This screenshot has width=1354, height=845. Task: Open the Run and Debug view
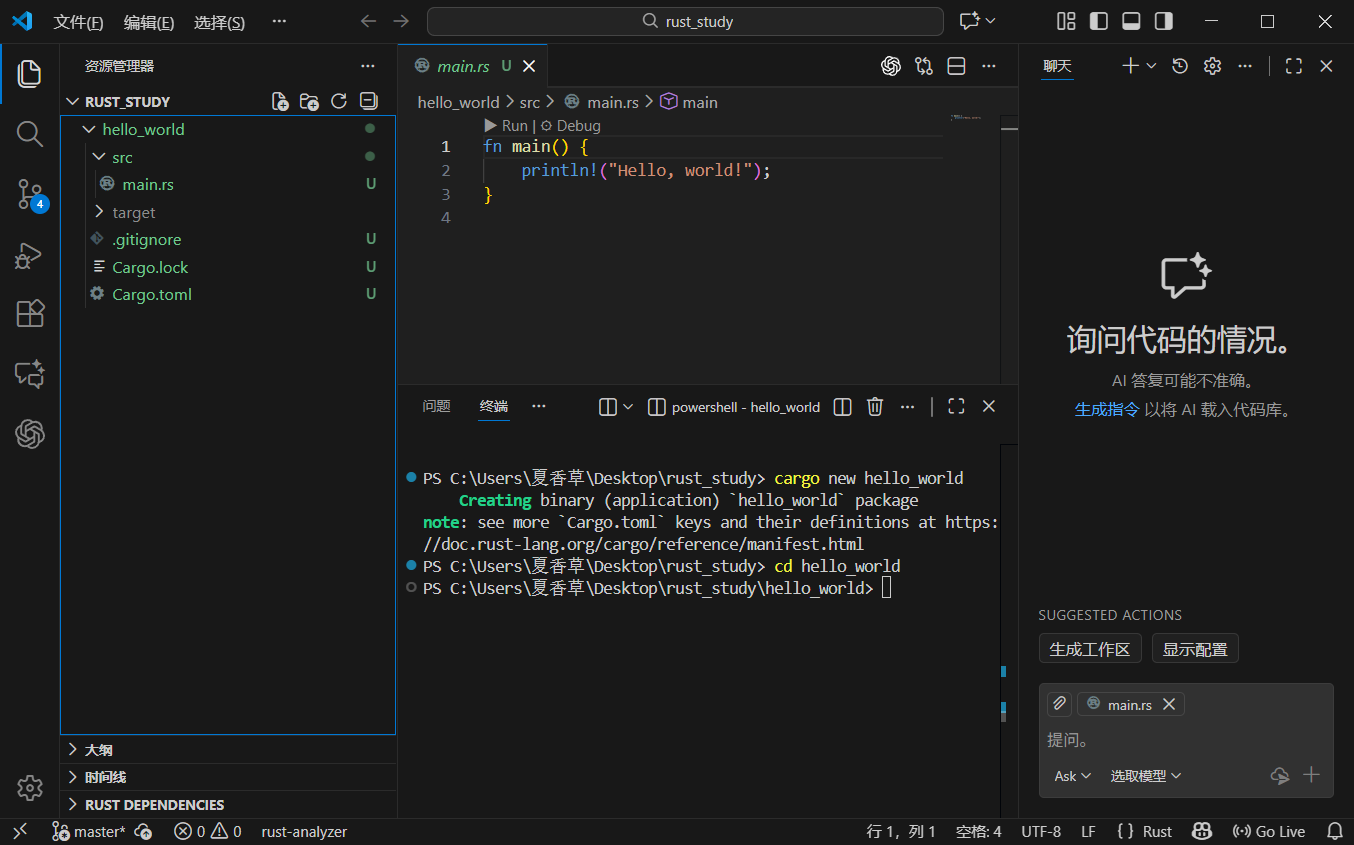click(30, 256)
